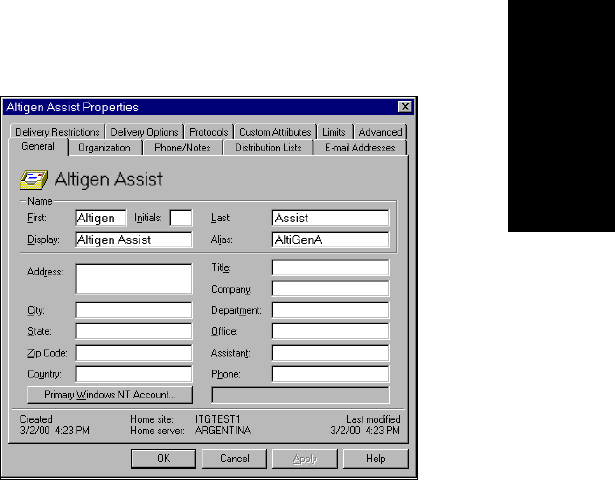Open the Delivery Options tab
The width and height of the screenshot is (615, 480).
144,132
